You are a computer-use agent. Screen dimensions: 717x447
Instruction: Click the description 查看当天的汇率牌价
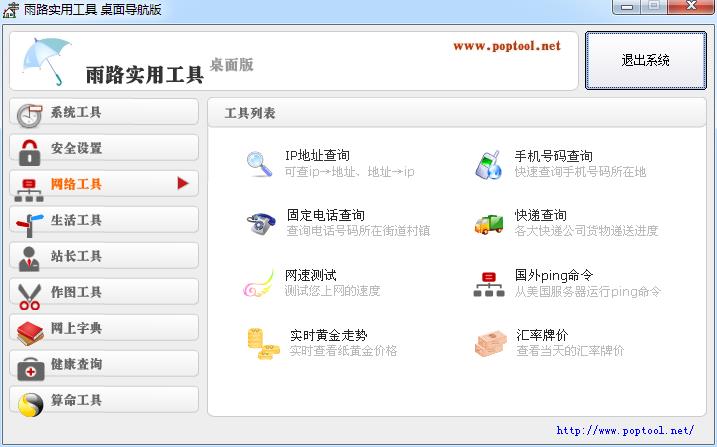click(x=570, y=351)
